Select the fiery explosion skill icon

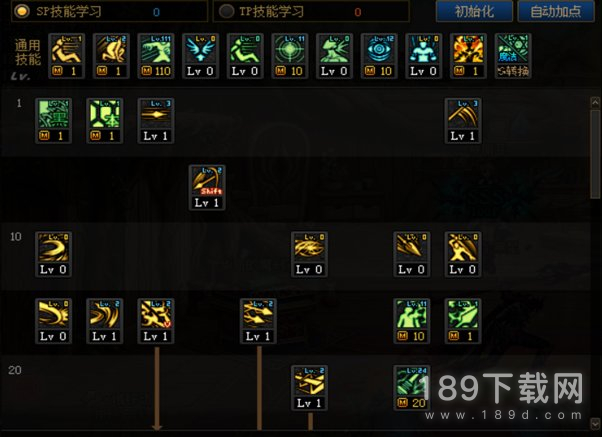click(x=468, y=56)
